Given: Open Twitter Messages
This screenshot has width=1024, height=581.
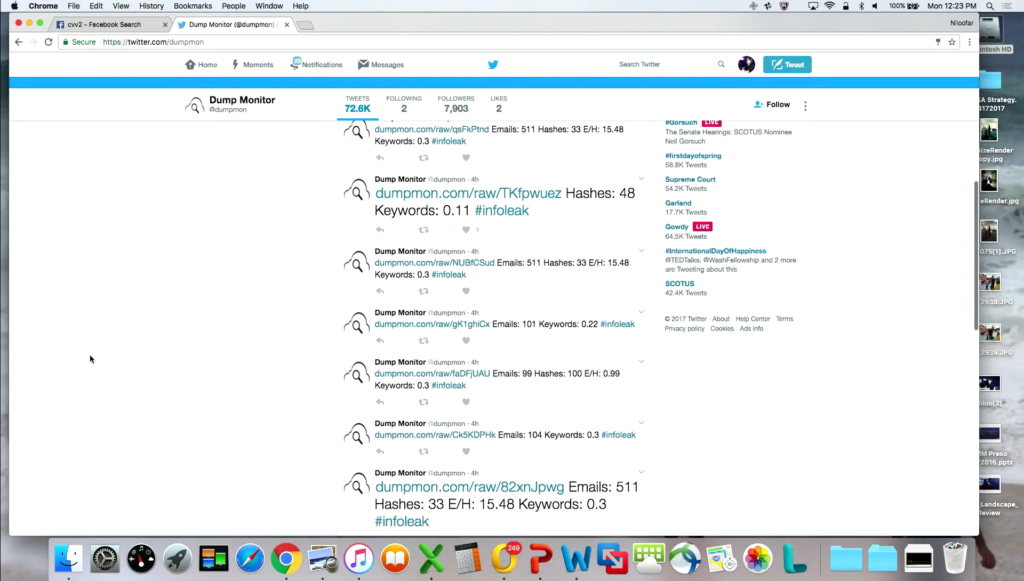Looking at the screenshot, I should pos(381,65).
